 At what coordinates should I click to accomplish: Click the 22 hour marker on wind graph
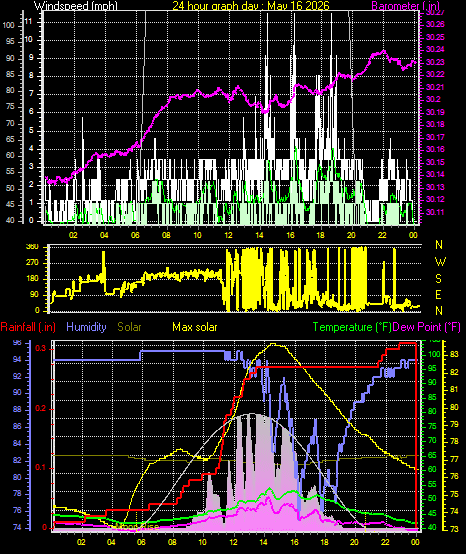[x=383, y=235]
